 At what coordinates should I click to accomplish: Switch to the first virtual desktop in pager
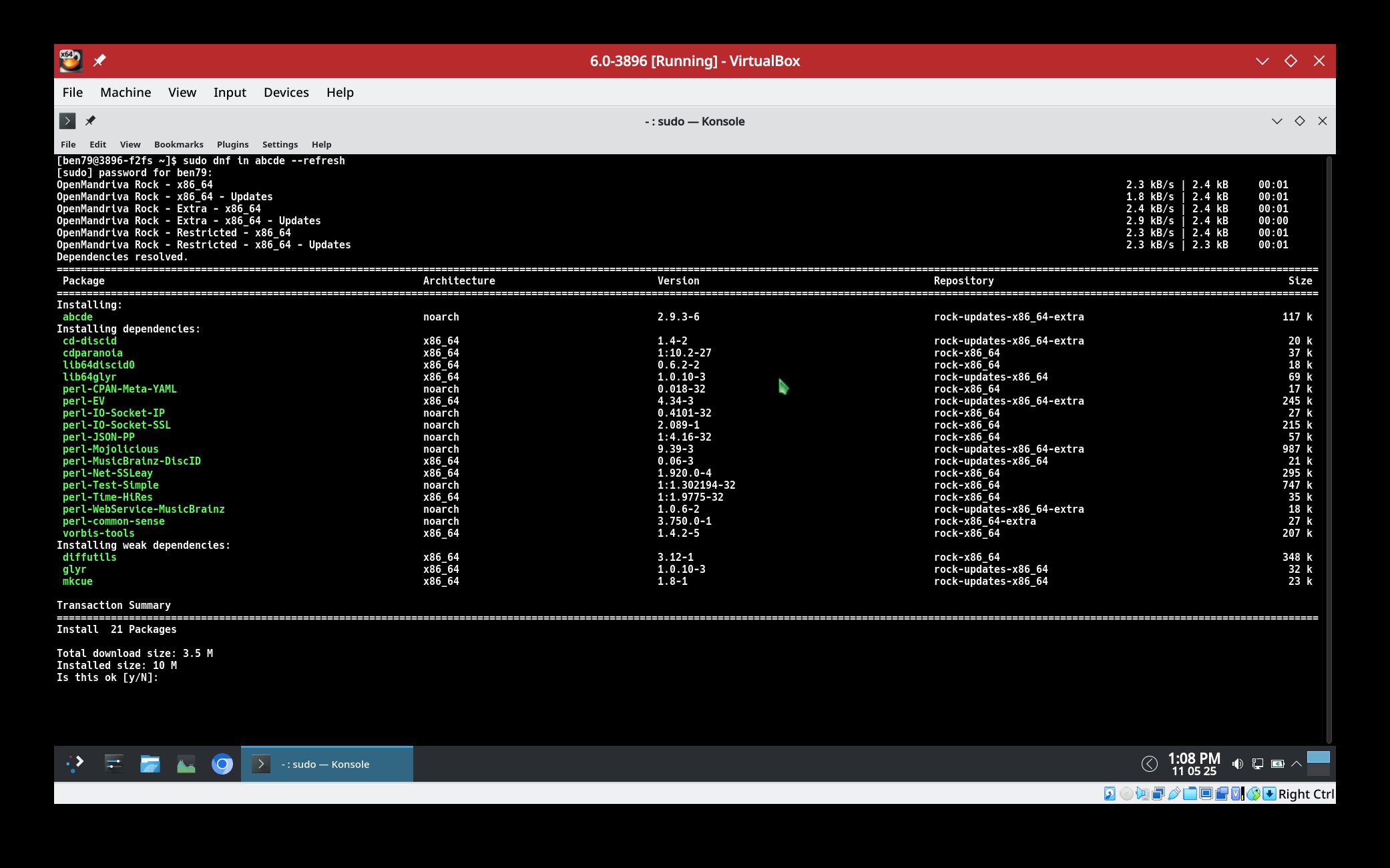(x=1319, y=757)
